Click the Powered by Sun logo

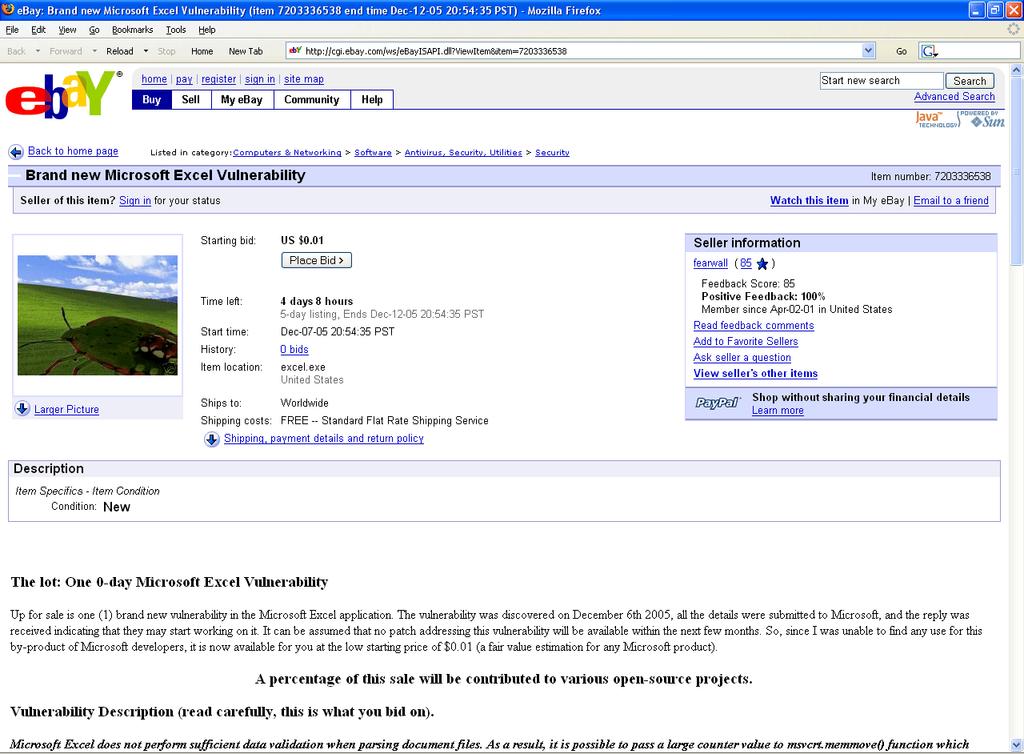click(983, 119)
